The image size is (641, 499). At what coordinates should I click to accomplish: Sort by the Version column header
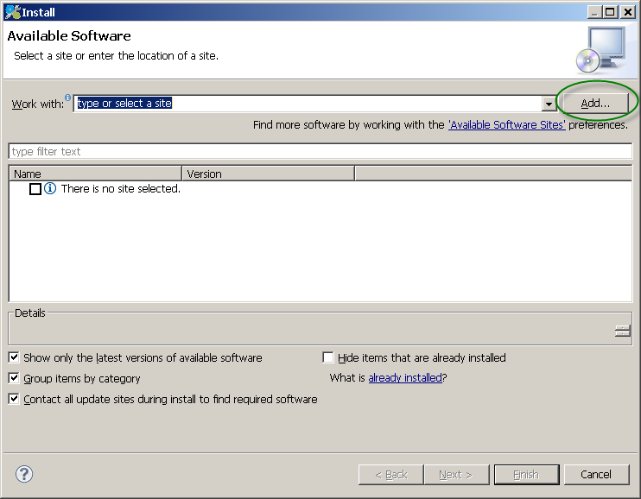[x=268, y=174]
